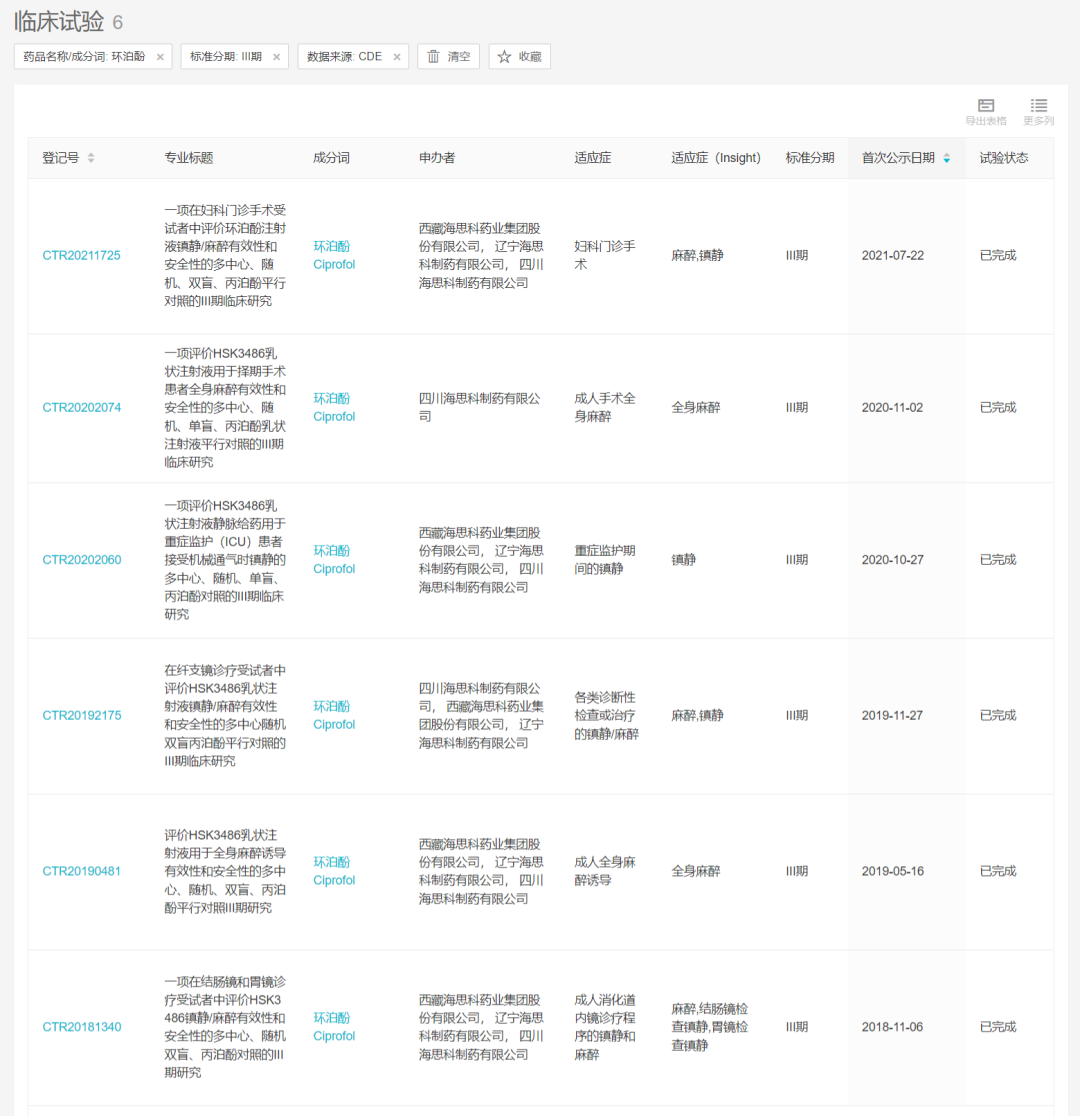Click the 专业标题 column header
Viewport: 1080px width, 1116px height.
pos(189,158)
